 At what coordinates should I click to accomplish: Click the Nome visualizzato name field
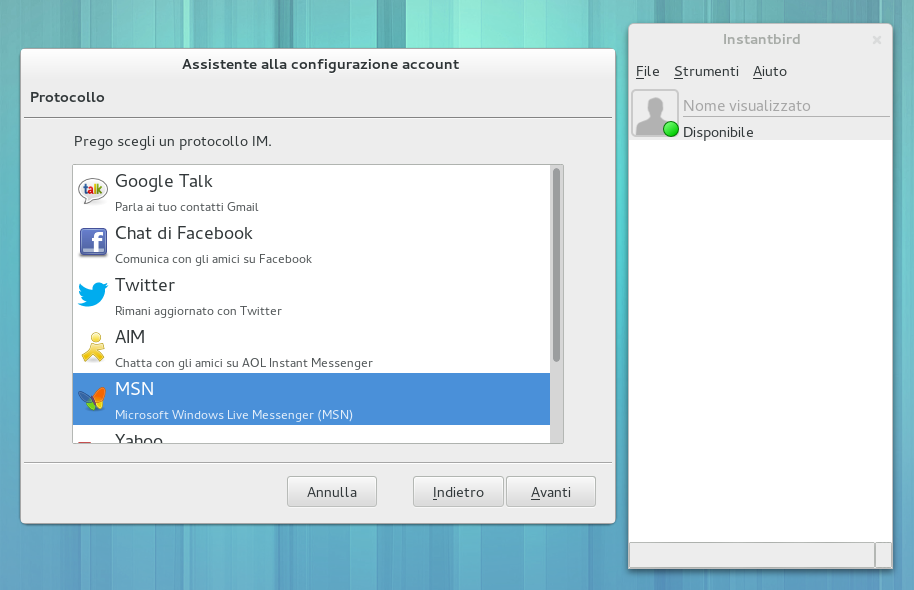click(786, 106)
